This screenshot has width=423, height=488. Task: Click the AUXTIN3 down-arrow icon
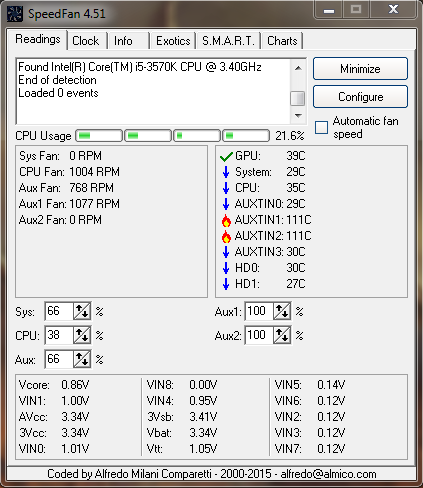[x=226, y=252]
